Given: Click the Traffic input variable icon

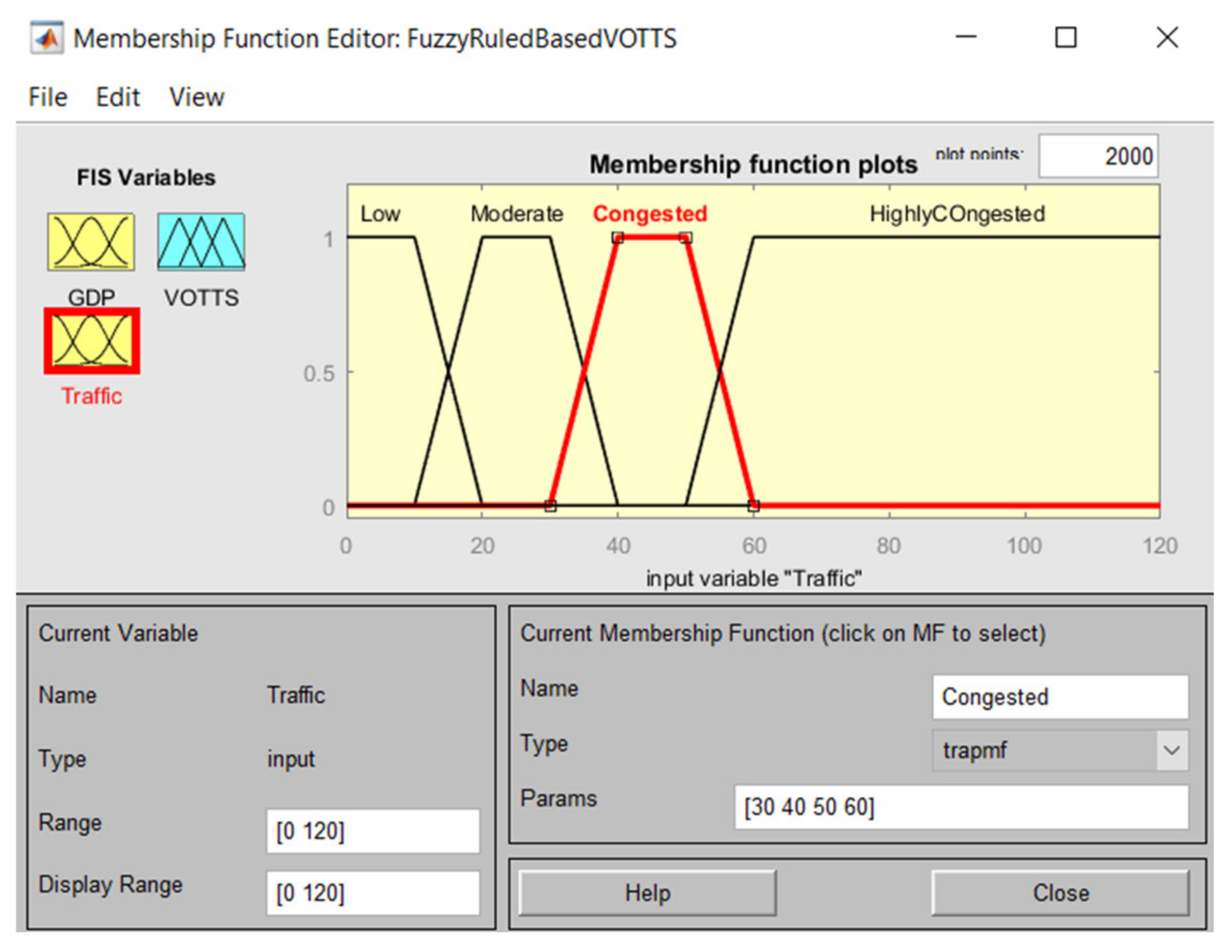Looking at the screenshot, I should coord(92,340).
